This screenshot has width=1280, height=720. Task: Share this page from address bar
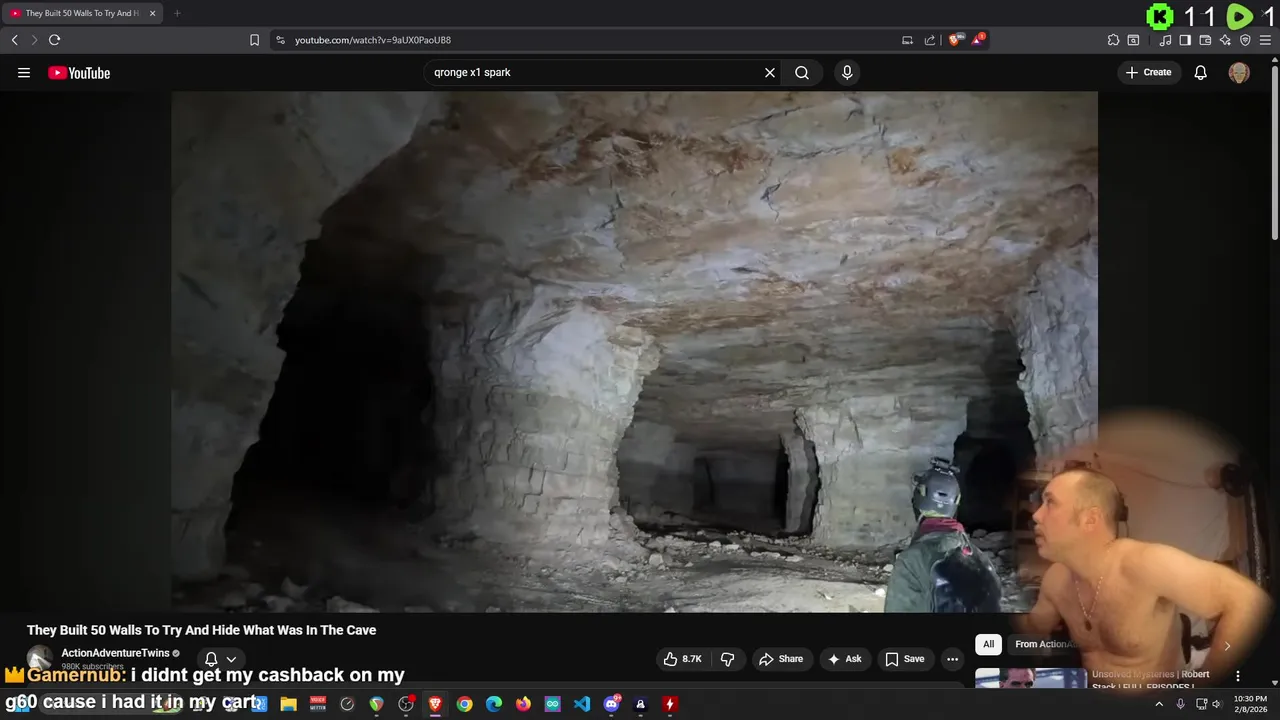(930, 40)
